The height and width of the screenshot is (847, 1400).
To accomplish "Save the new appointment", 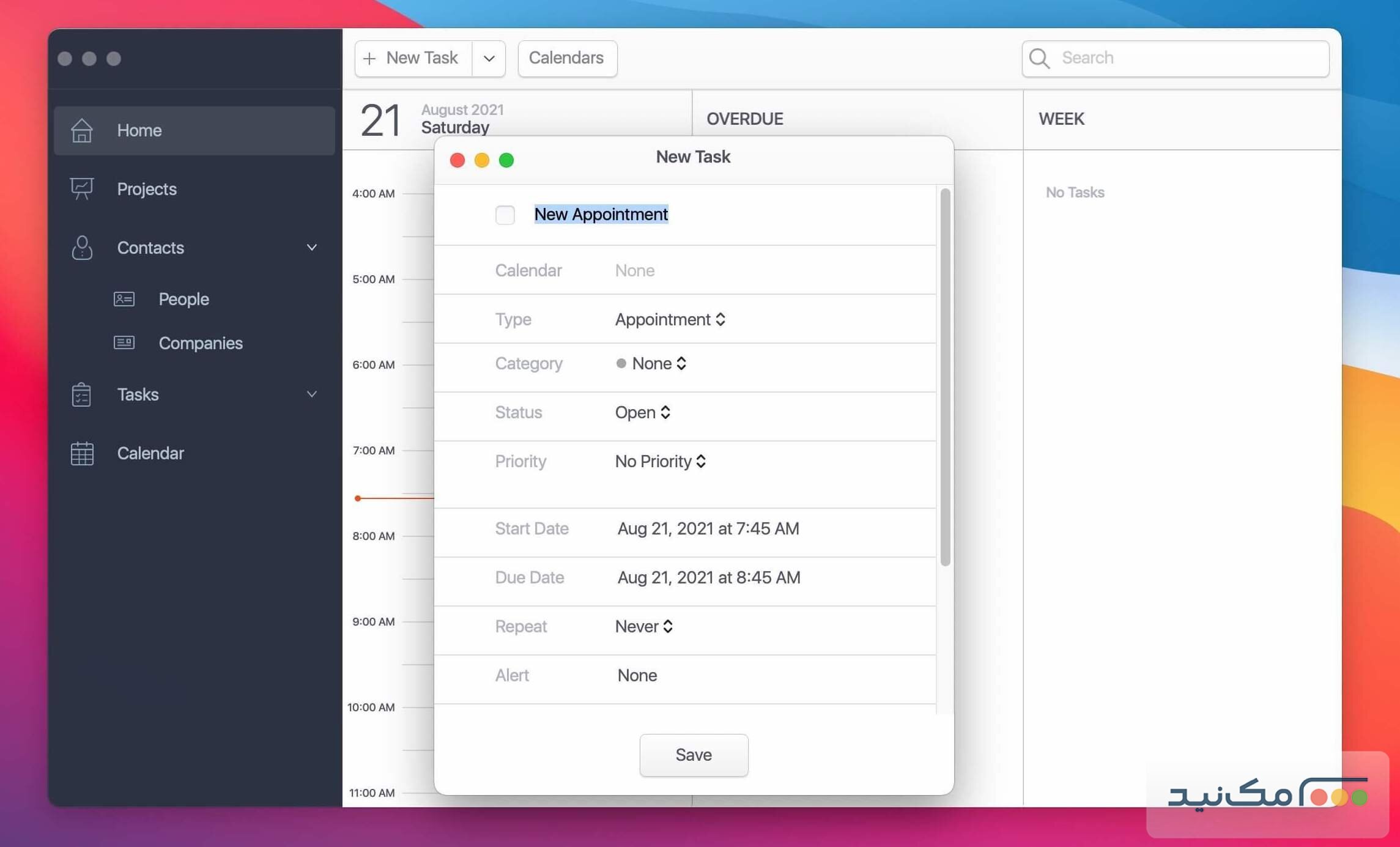I will click(x=693, y=755).
